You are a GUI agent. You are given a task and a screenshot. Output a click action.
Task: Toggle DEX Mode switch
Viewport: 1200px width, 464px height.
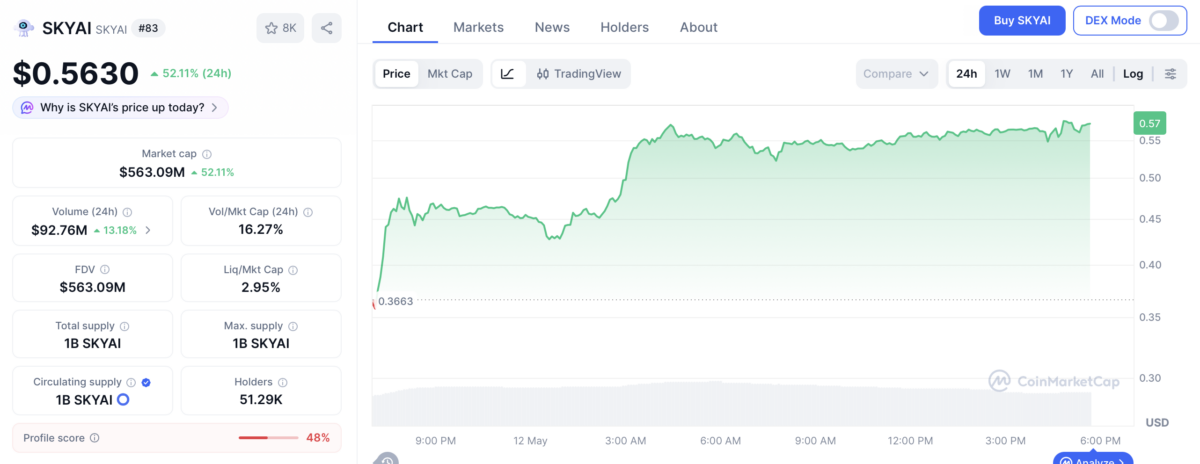click(x=1163, y=20)
